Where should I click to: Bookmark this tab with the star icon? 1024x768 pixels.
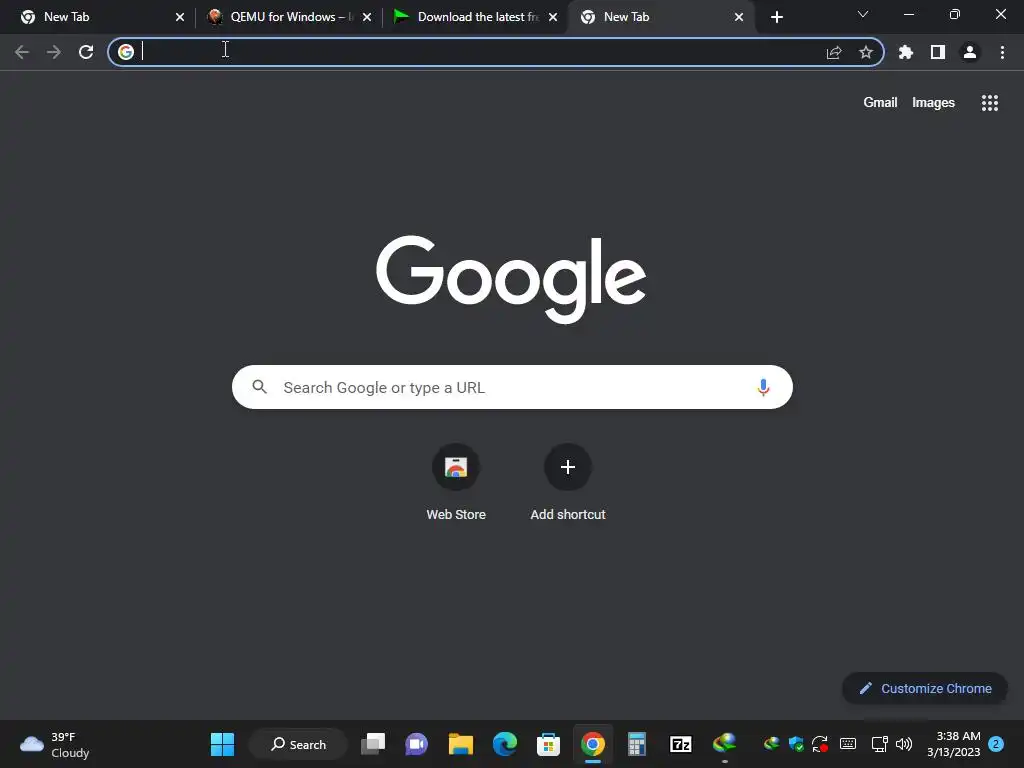(866, 52)
